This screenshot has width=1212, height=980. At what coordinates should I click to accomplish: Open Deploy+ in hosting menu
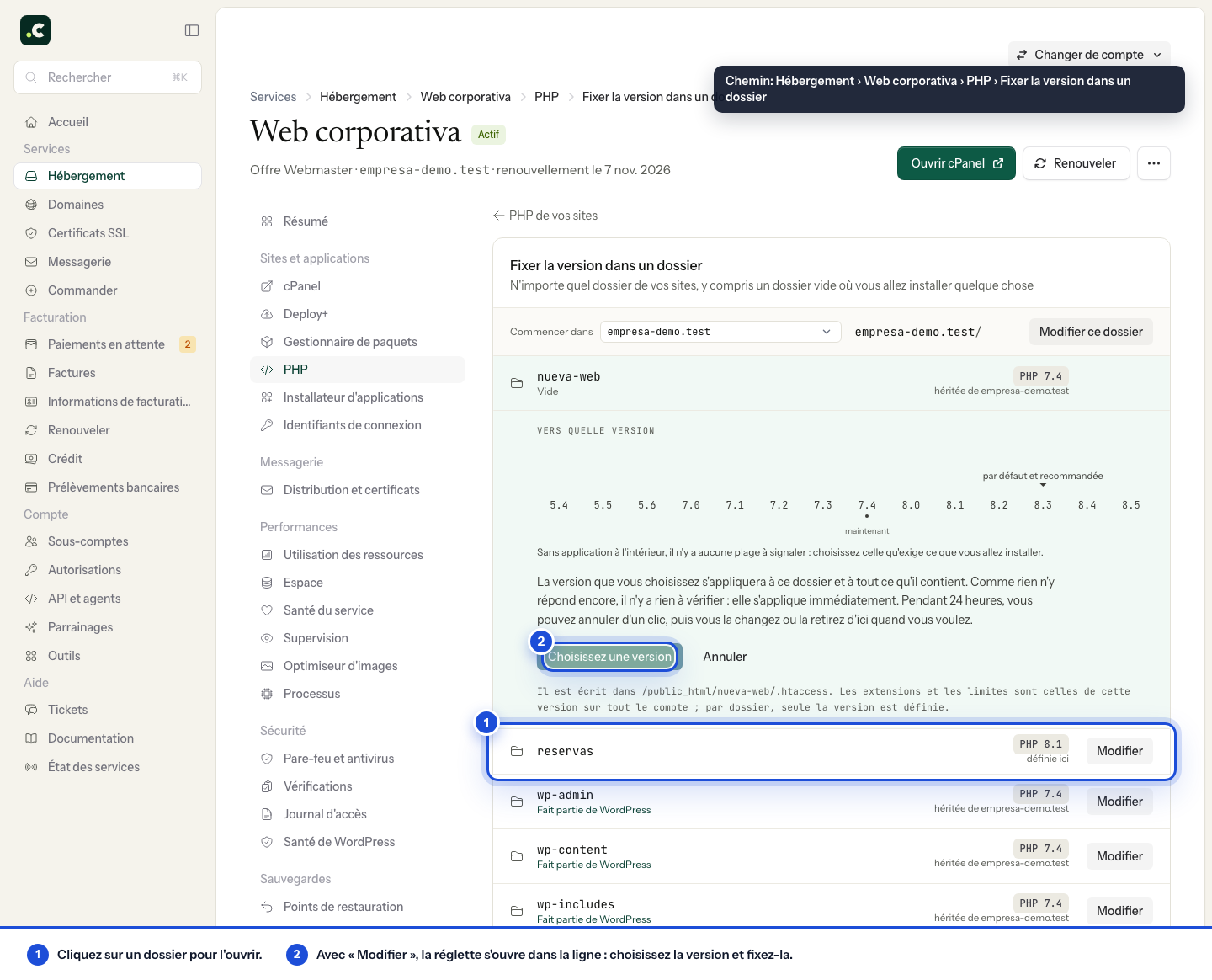pyautogui.click(x=358, y=314)
